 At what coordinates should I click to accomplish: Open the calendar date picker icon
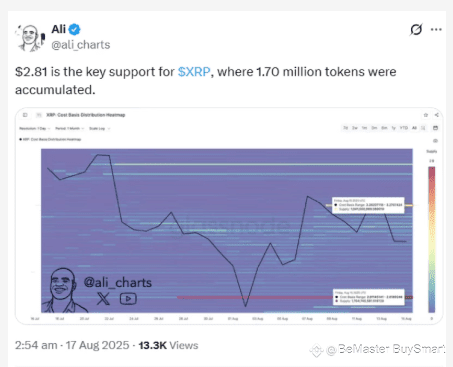click(435, 128)
